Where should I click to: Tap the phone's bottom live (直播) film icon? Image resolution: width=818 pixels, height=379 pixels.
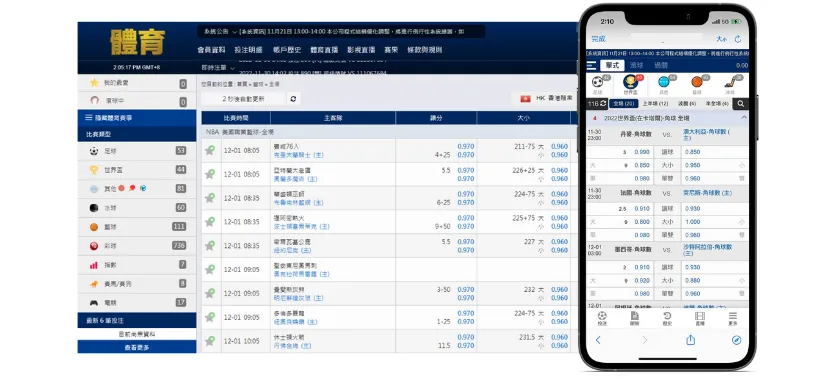tap(700, 318)
